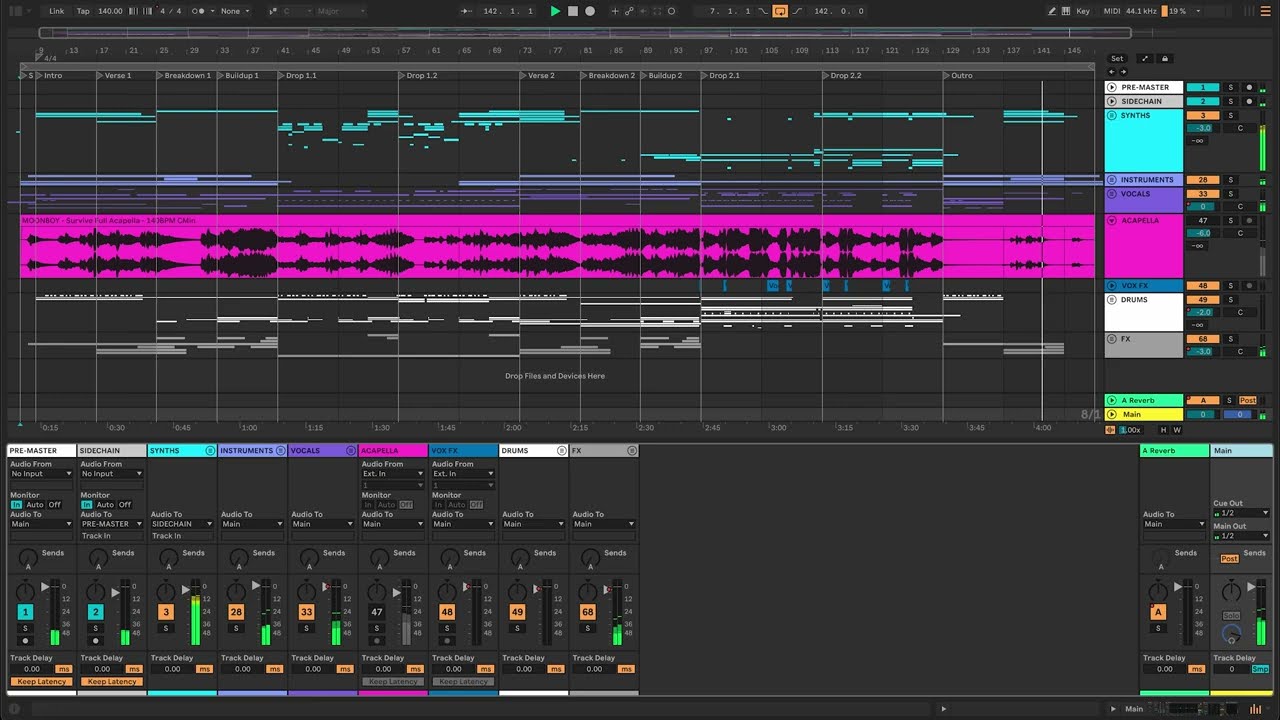Toggle the W optimize width button
The image size is (1280, 720).
pos(1177,430)
